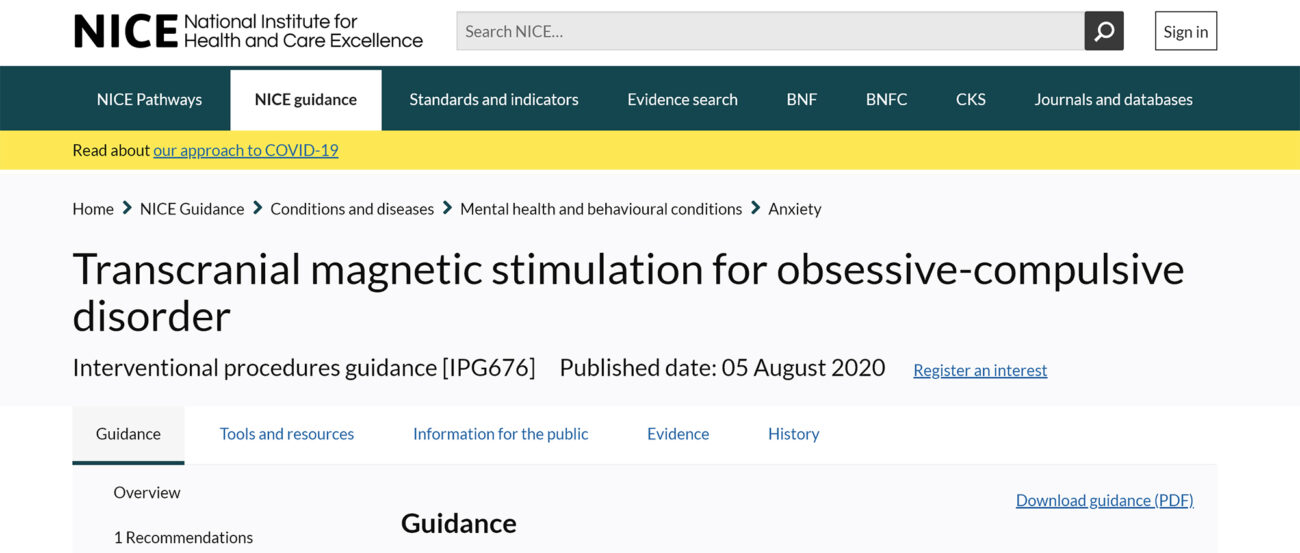The image size is (1300, 553).
Task: Go to Conditions and diseases breadcrumb
Action: 352,209
